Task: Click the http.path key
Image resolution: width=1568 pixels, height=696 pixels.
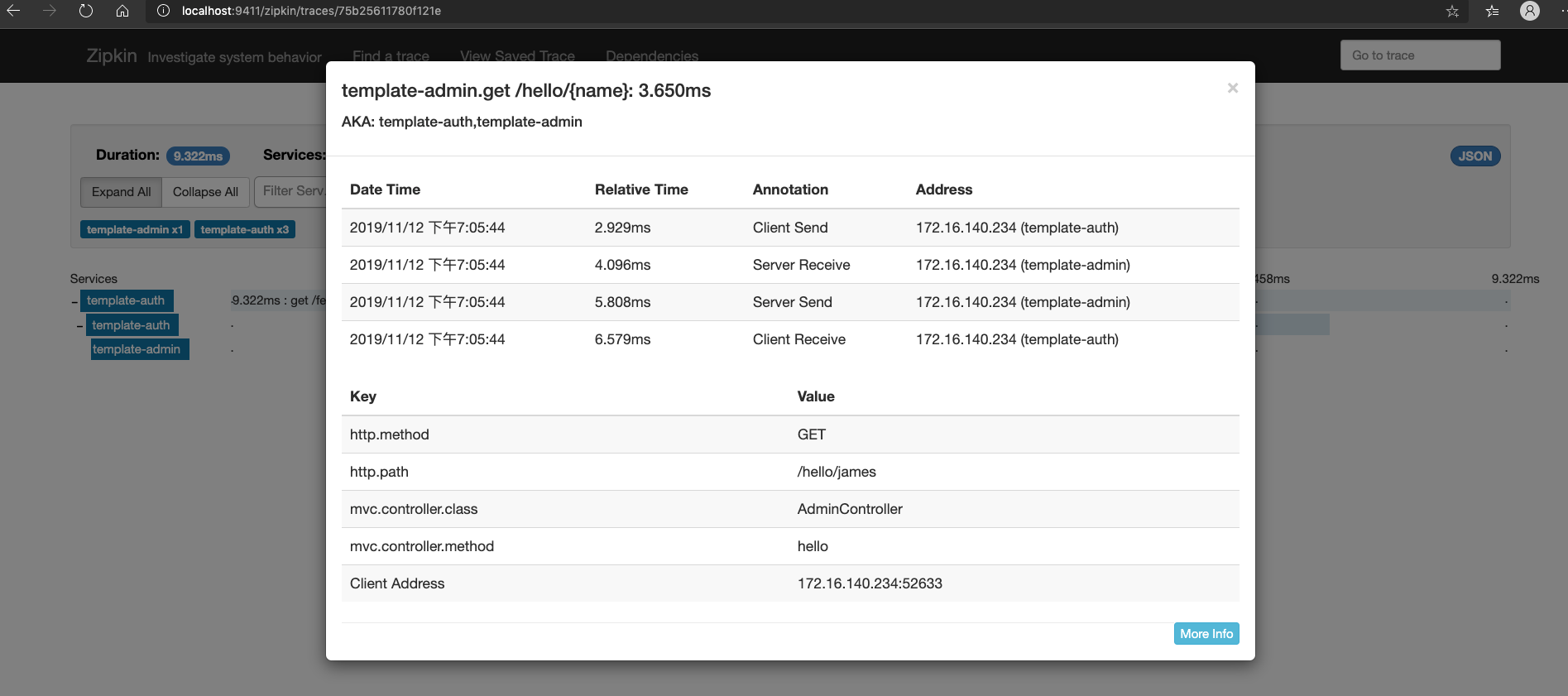Action: coord(379,472)
